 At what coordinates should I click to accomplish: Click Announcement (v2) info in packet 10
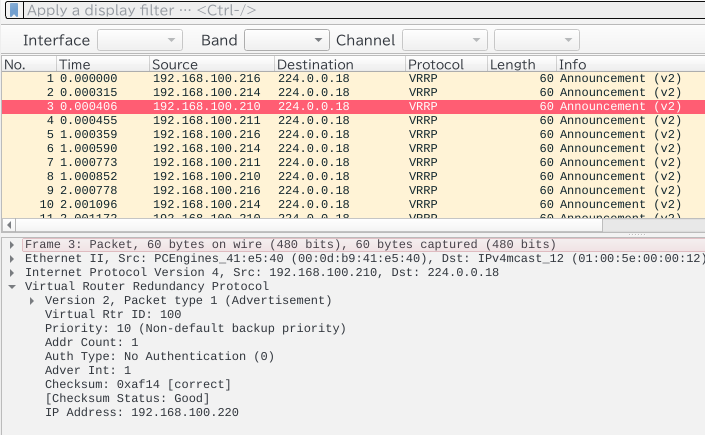(x=620, y=204)
